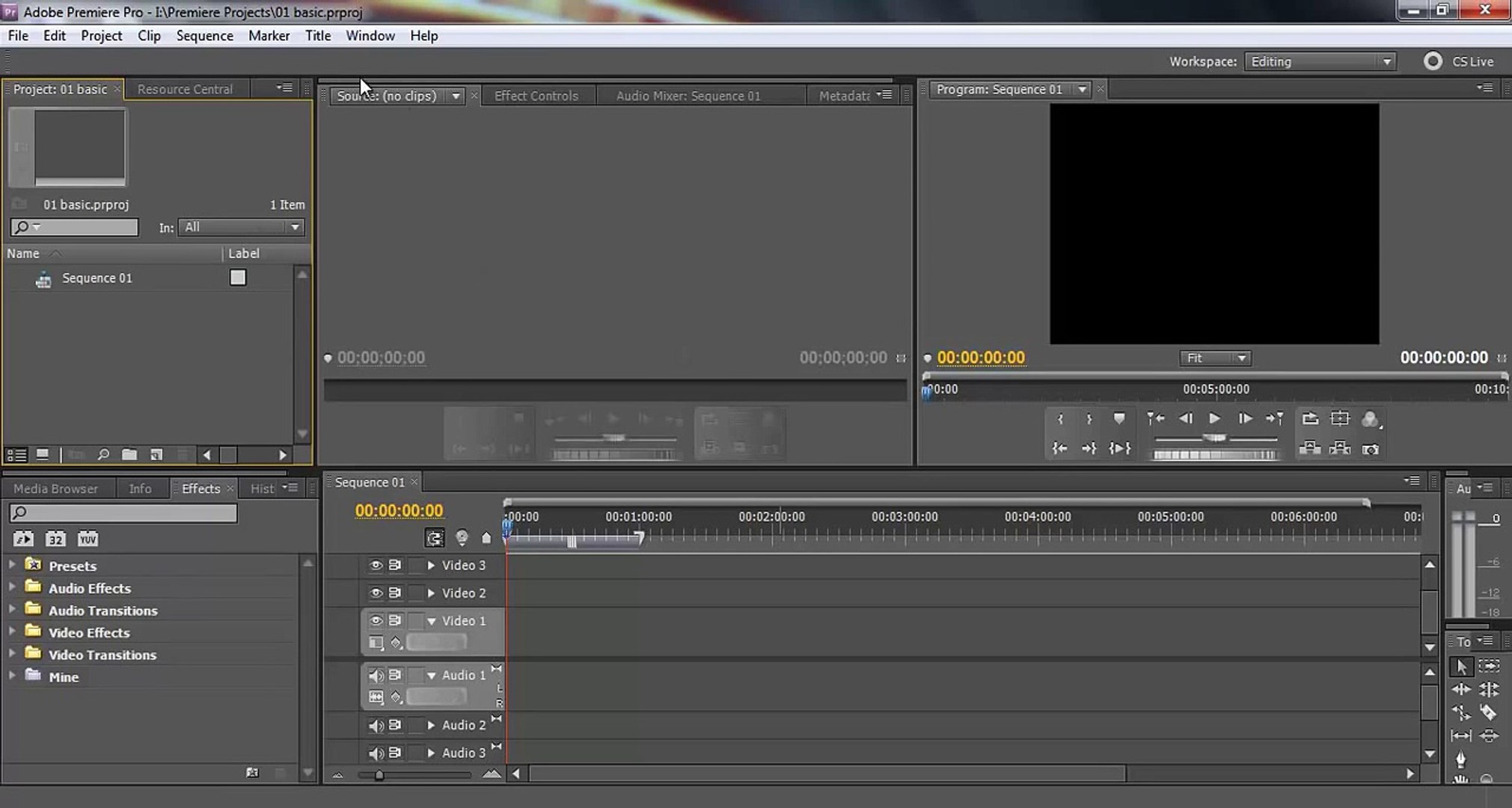
Task: Select the Razor tool in Tools panel
Action: (1488, 713)
